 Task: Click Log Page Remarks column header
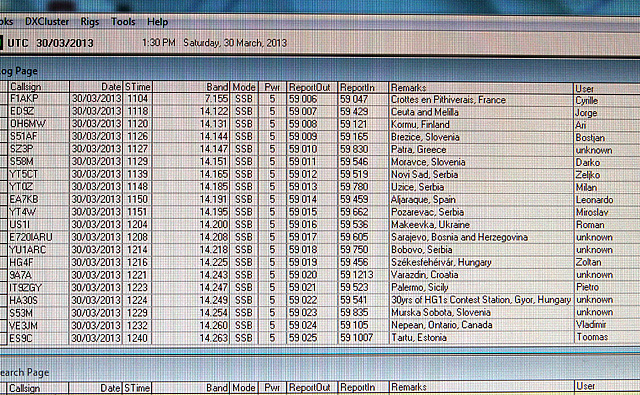tap(481, 88)
